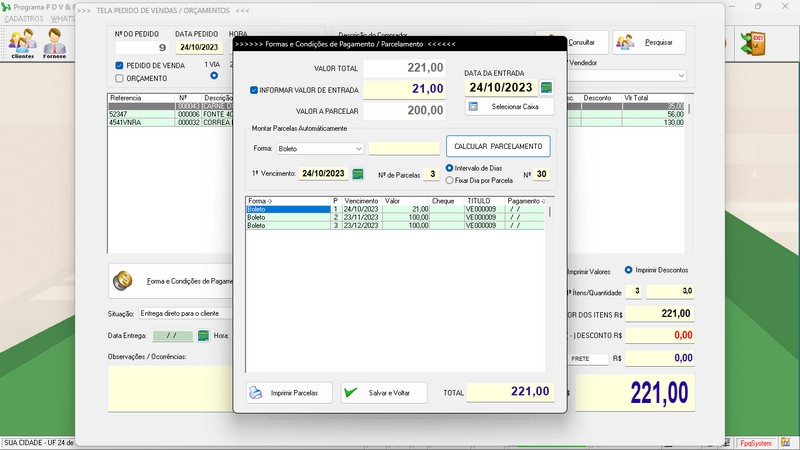Uncheck Informar Valor de Entrada
800x450 pixels.
click(254, 89)
